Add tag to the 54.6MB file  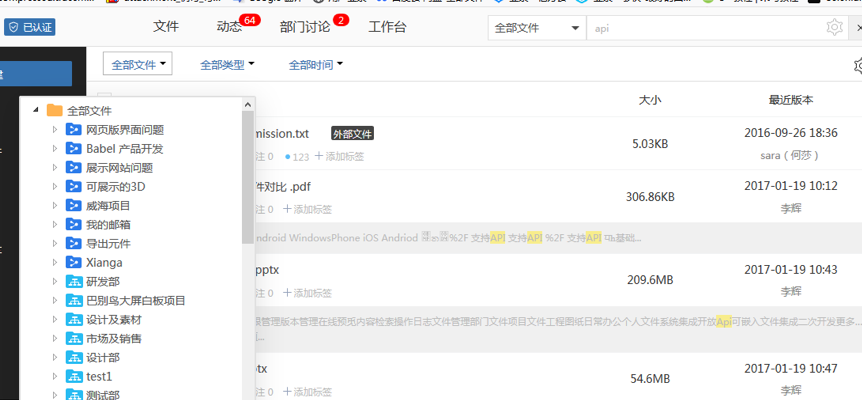[307, 392]
